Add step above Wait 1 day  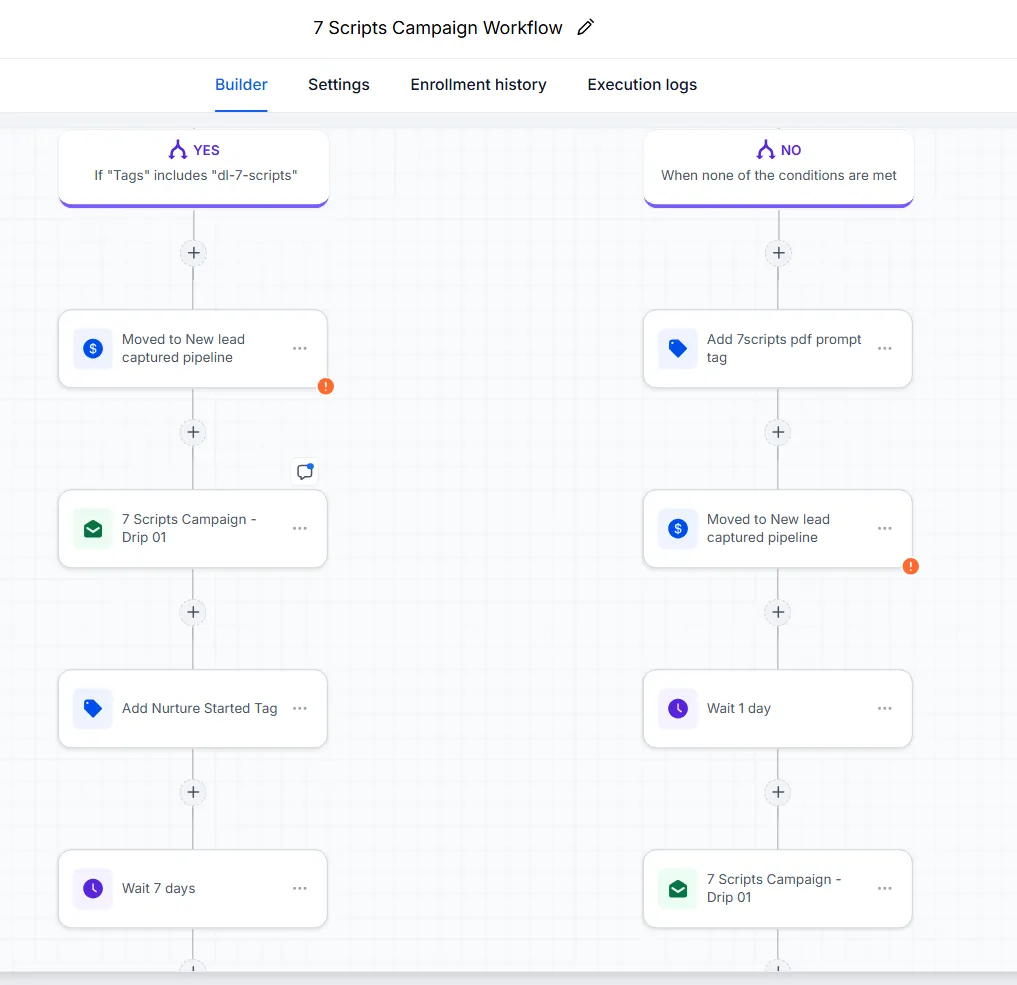[x=778, y=612]
